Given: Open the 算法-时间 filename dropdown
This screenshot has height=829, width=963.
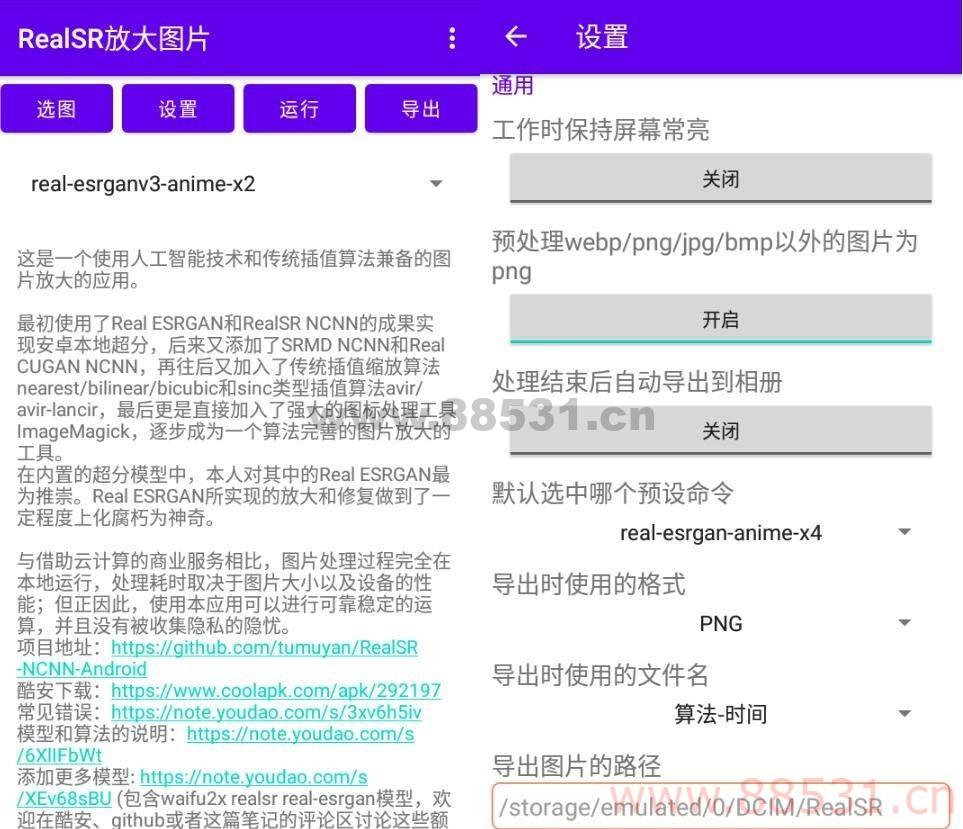Looking at the screenshot, I should point(720,714).
